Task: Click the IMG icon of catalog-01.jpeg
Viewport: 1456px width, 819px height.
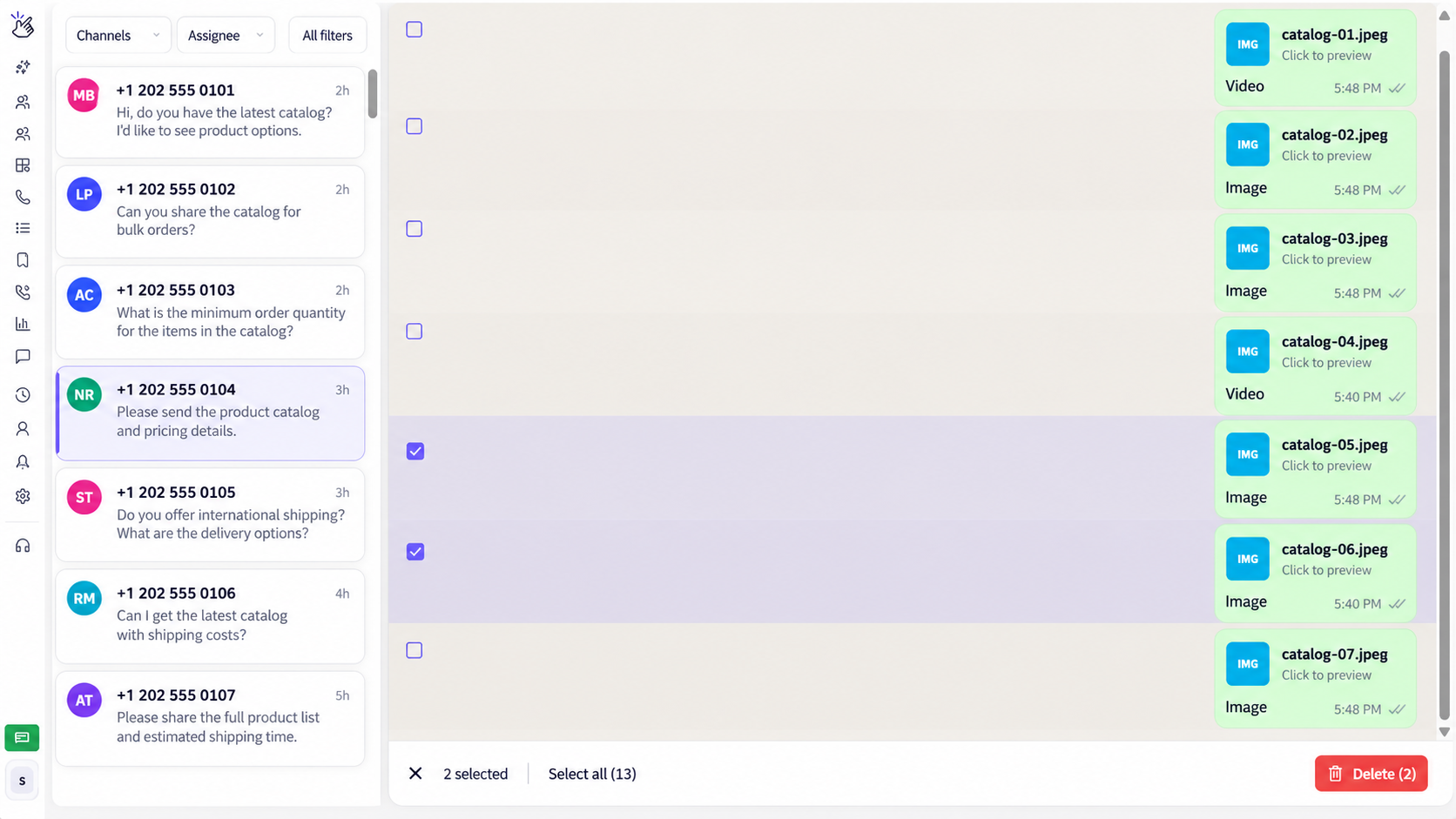Action: point(1247,44)
